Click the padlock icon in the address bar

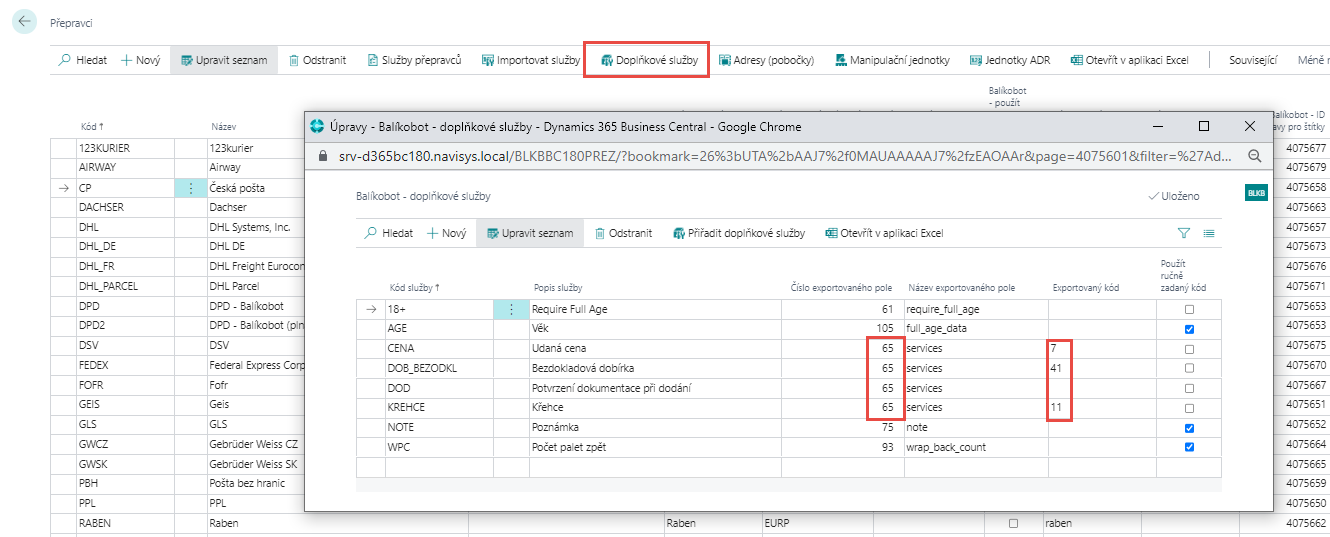point(320,157)
